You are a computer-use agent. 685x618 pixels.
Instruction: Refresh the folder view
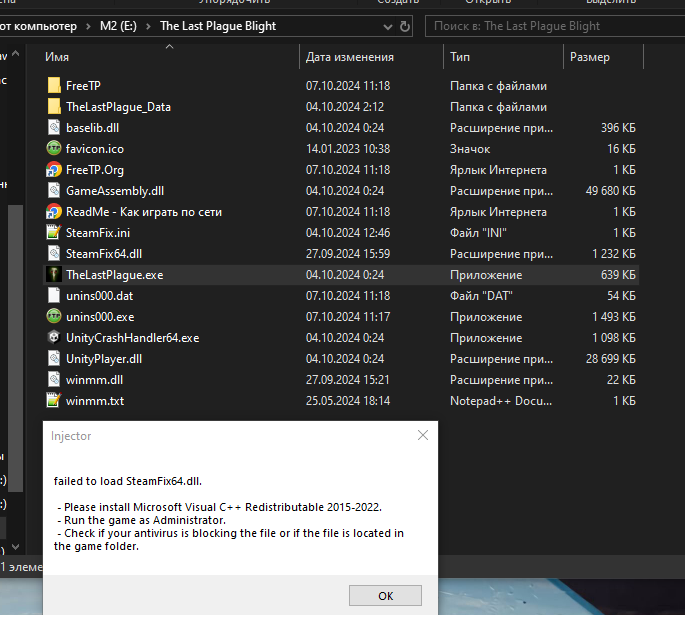click(x=405, y=27)
